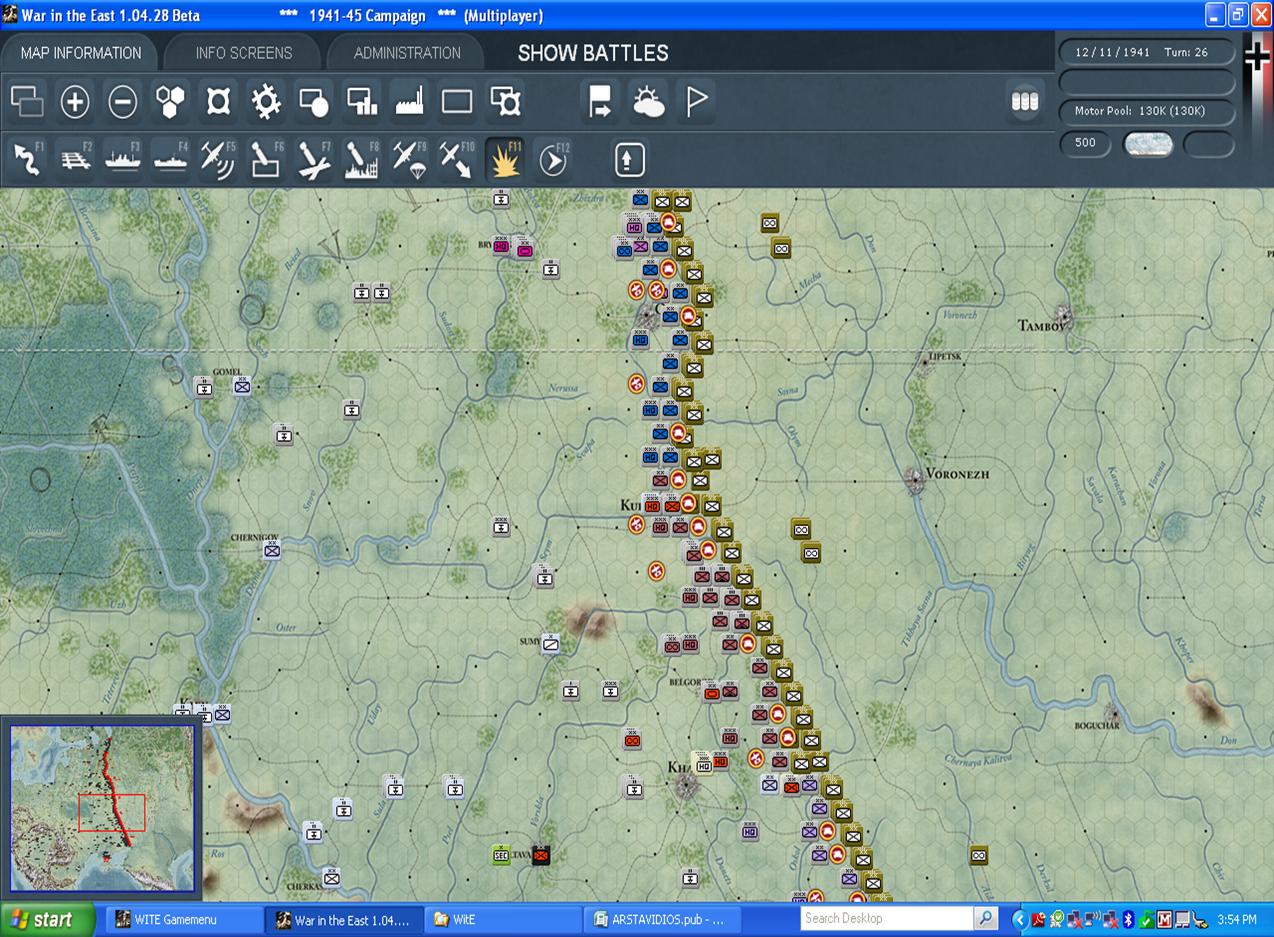Toggle the hex grid overlay icon
The width and height of the screenshot is (1274, 937).
pos(170,101)
